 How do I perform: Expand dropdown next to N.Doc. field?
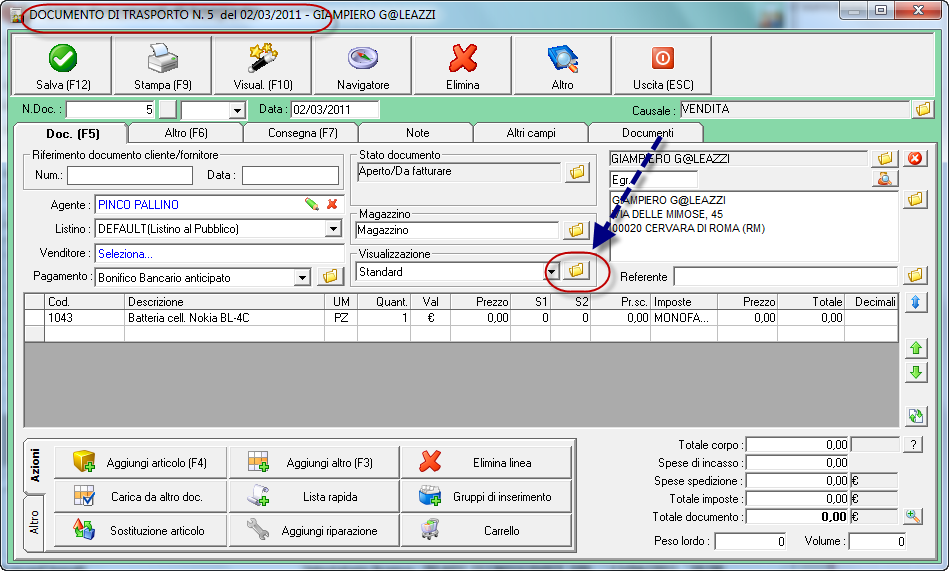(x=237, y=110)
